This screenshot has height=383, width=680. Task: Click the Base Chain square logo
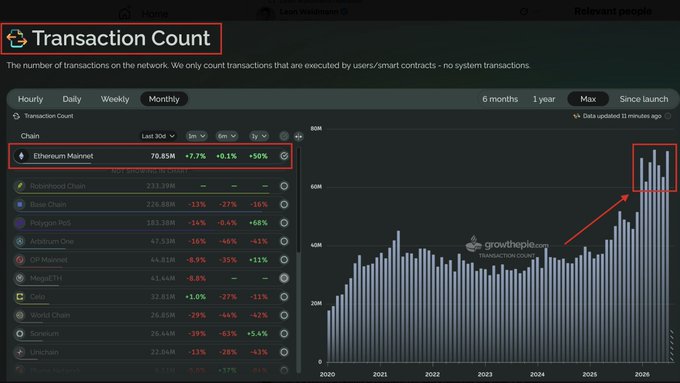[20, 204]
